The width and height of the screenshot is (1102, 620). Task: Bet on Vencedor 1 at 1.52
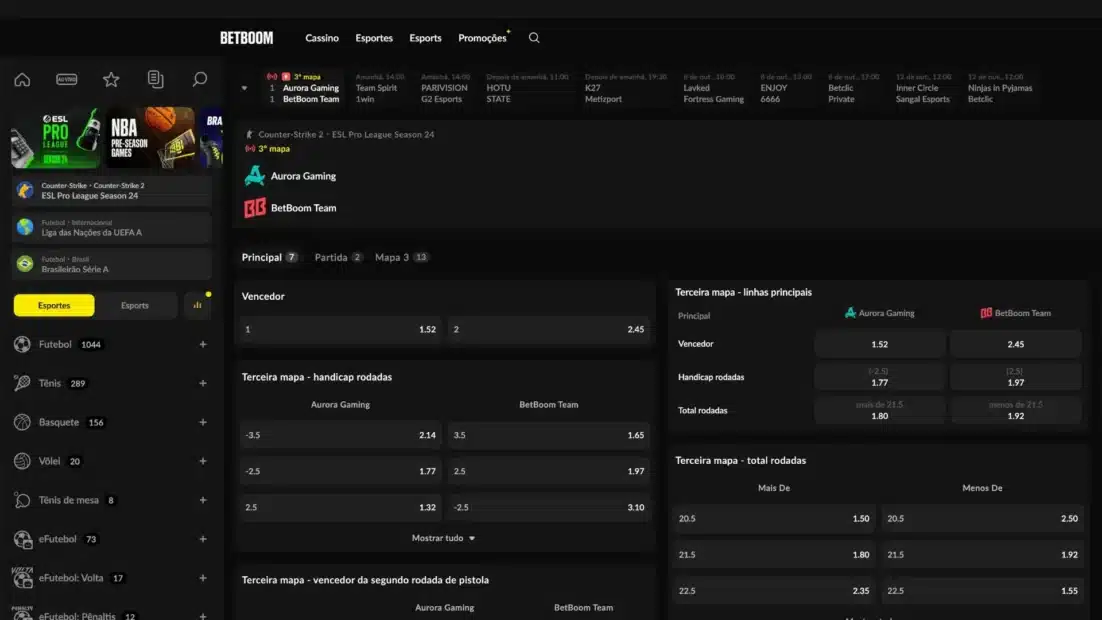click(340, 329)
